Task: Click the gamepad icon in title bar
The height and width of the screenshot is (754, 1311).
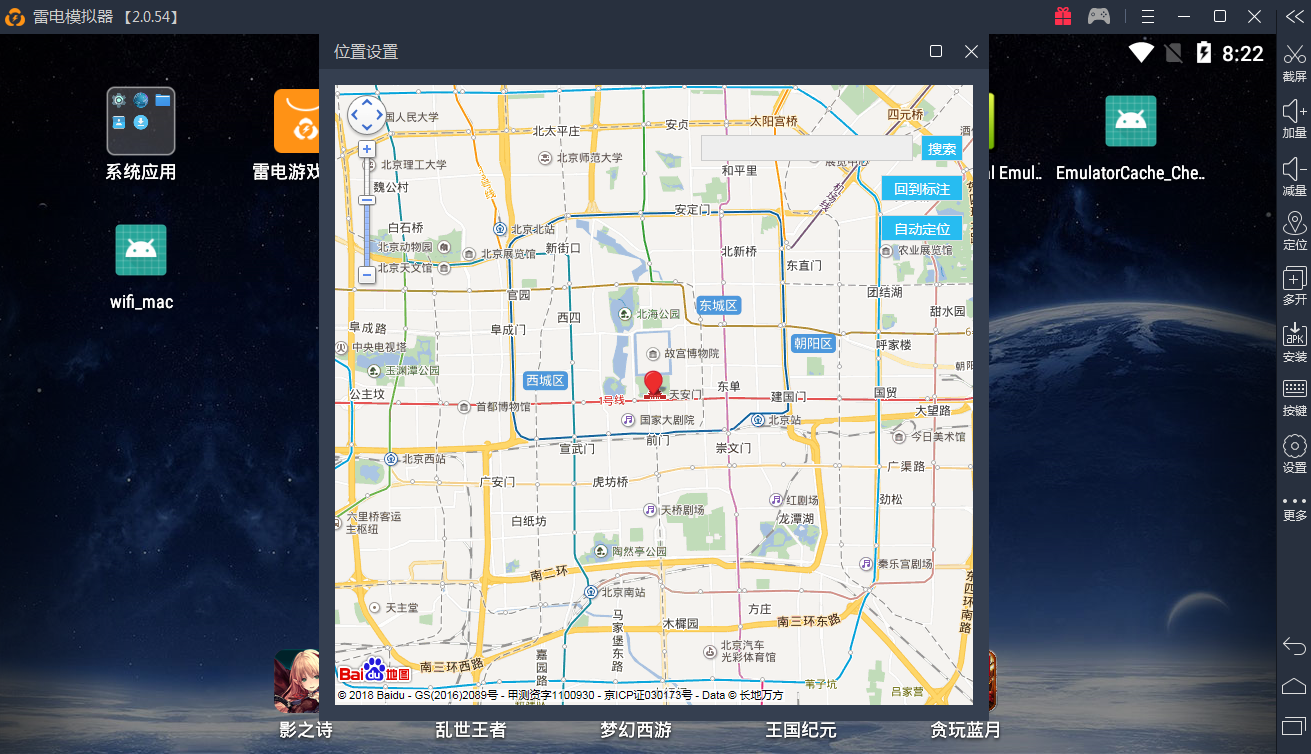Action: [x=1099, y=16]
